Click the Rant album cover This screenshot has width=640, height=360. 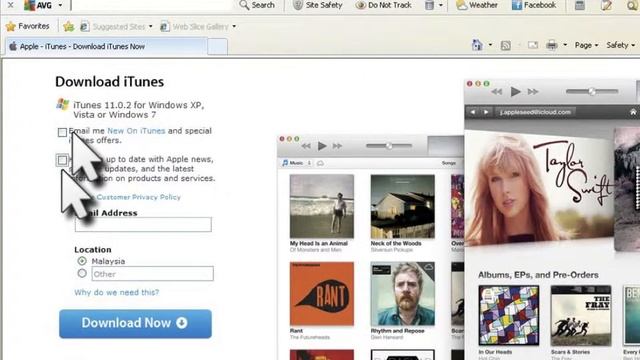tap(322, 294)
